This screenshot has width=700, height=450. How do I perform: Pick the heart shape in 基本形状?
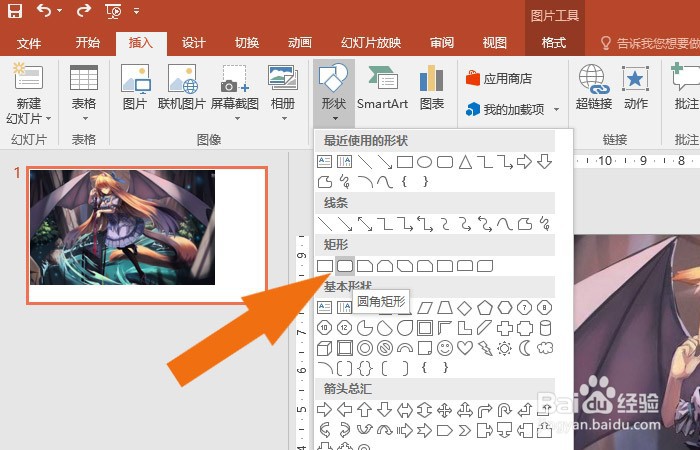click(465, 348)
